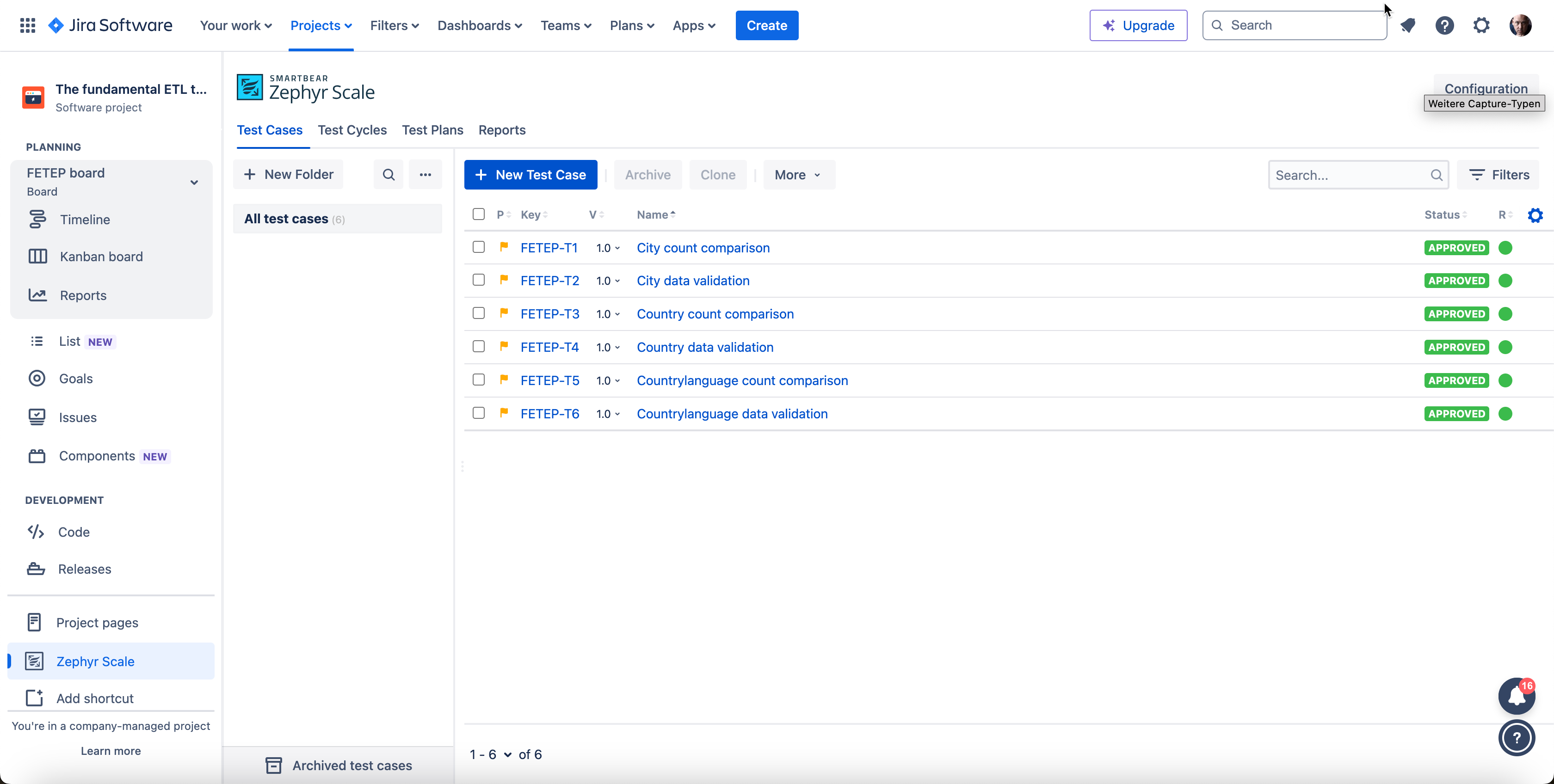Switch to the Test Cases tab
This screenshot has width=1554, height=784.
coord(270,130)
